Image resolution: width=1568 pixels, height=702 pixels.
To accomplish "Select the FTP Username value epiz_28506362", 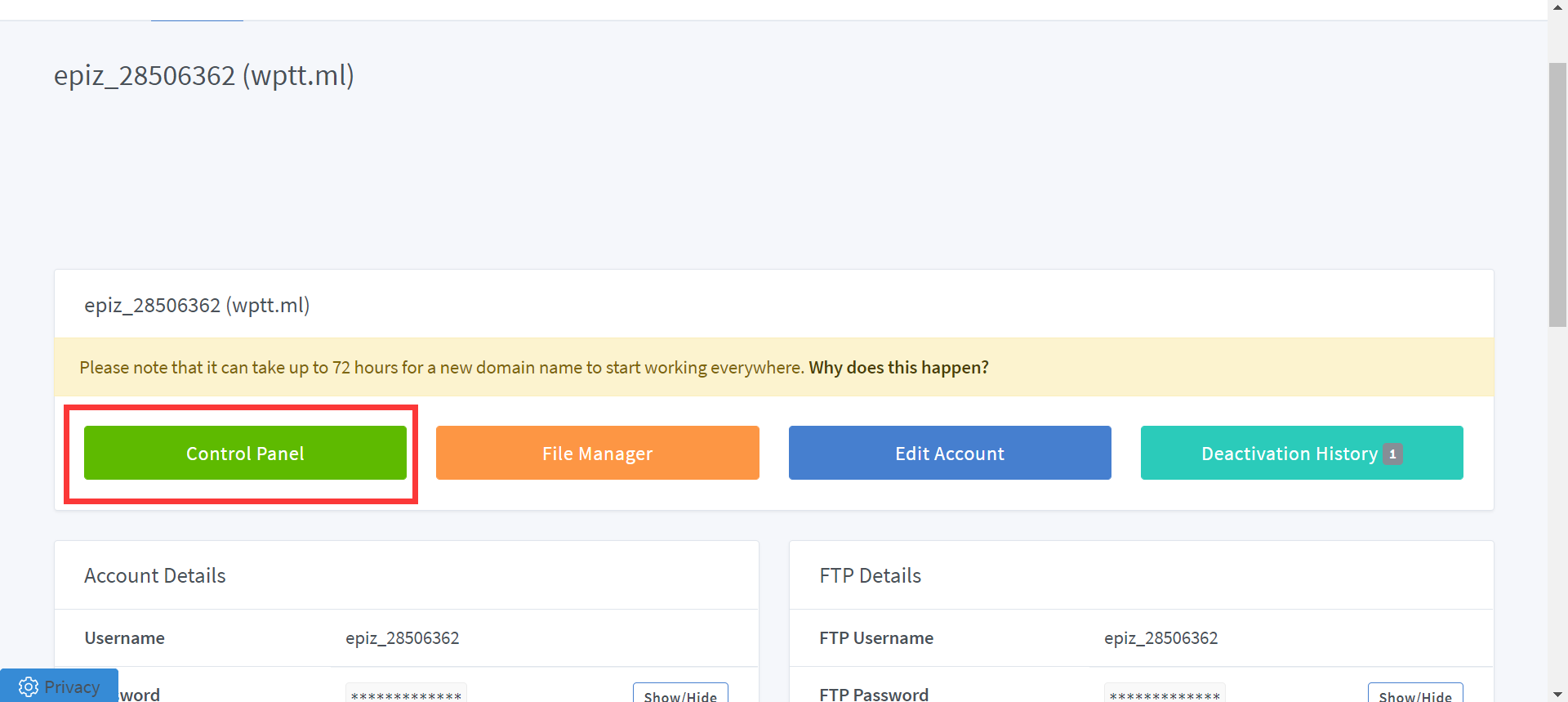I will click(1161, 638).
